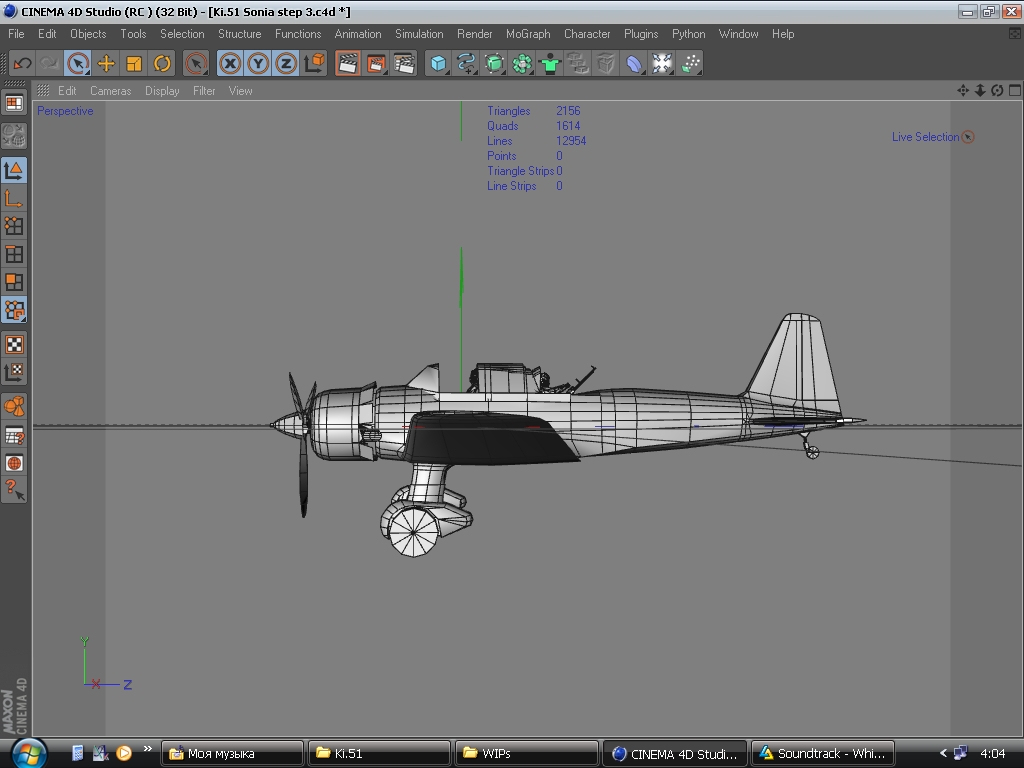
Task: Enable the Use Polygon Tool mode
Action: pos(14,282)
